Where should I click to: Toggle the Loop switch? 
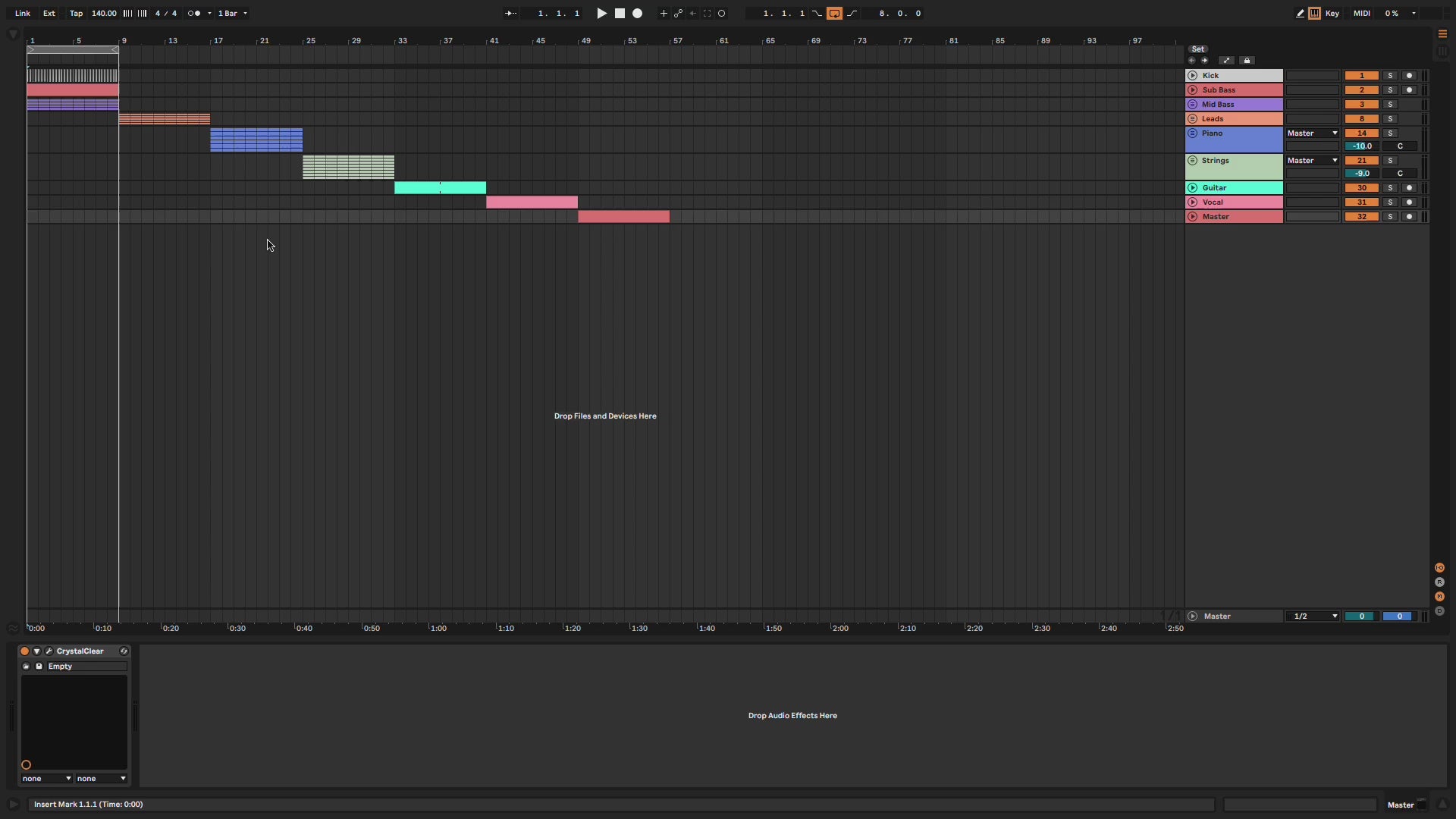[x=834, y=14]
